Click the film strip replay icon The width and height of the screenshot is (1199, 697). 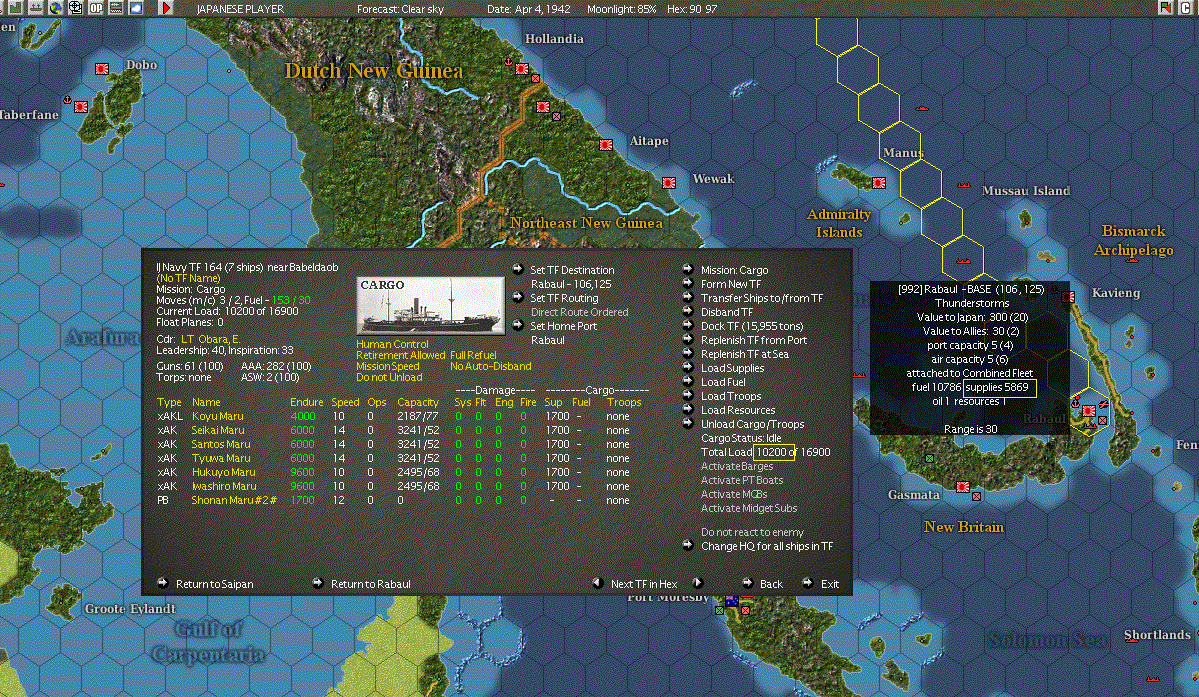coord(115,8)
